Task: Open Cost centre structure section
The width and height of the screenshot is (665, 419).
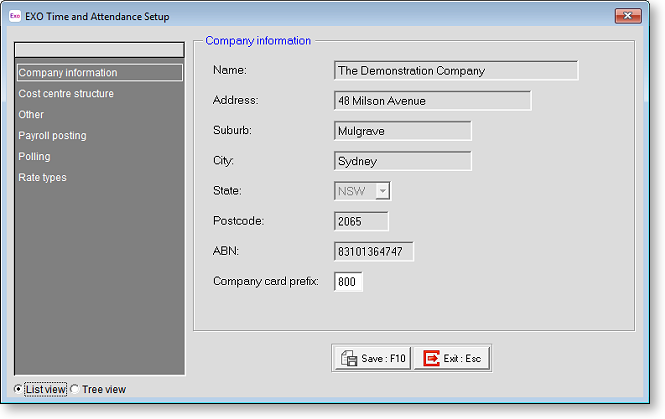Action: click(x=66, y=94)
